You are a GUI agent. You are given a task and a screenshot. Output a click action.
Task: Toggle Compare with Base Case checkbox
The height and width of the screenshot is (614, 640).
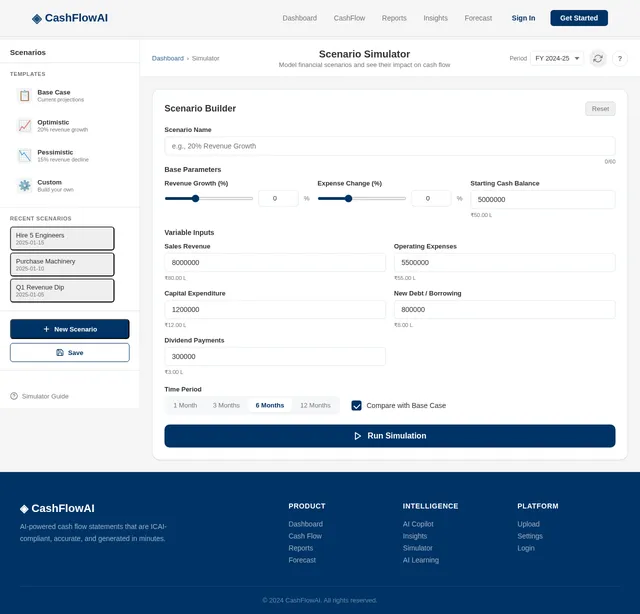click(x=356, y=405)
